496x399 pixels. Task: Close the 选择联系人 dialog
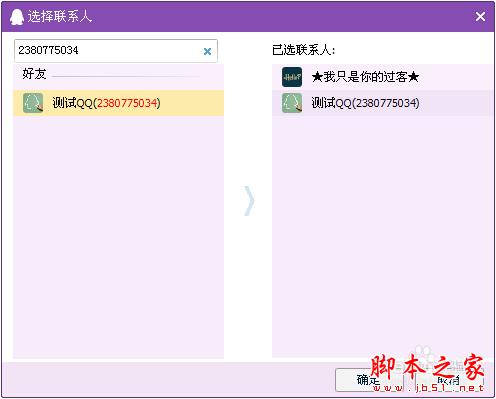point(480,16)
